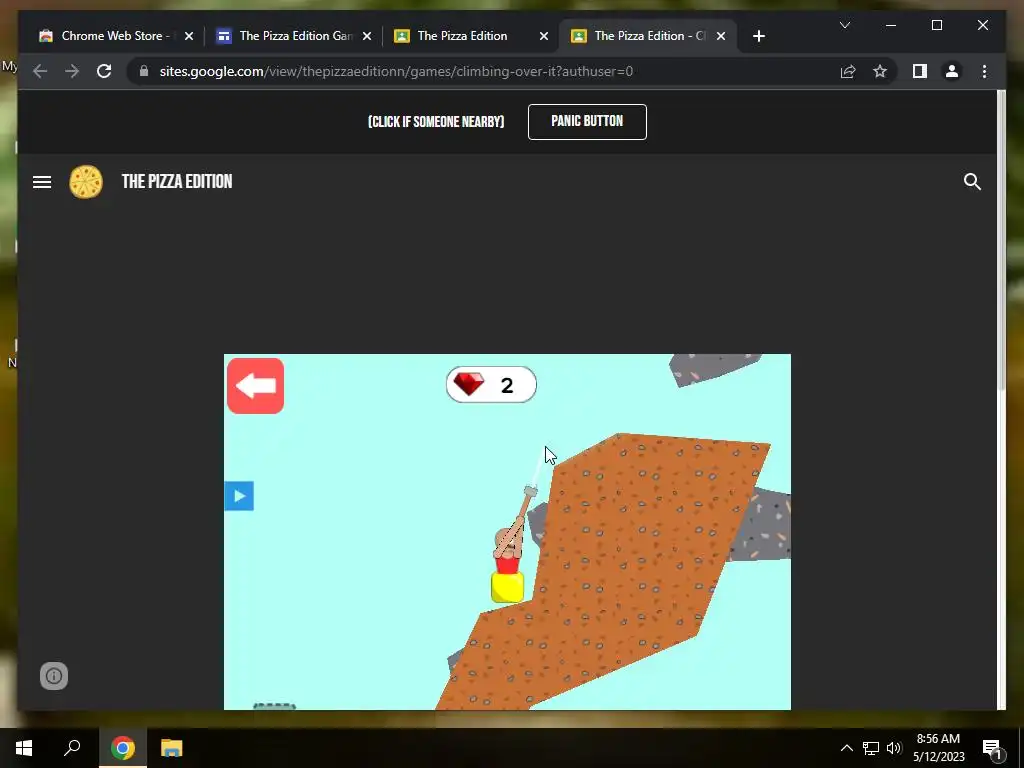The height and width of the screenshot is (768, 1024).
Task: Click the page vertical scrollbar
Action: point(1001,242)
